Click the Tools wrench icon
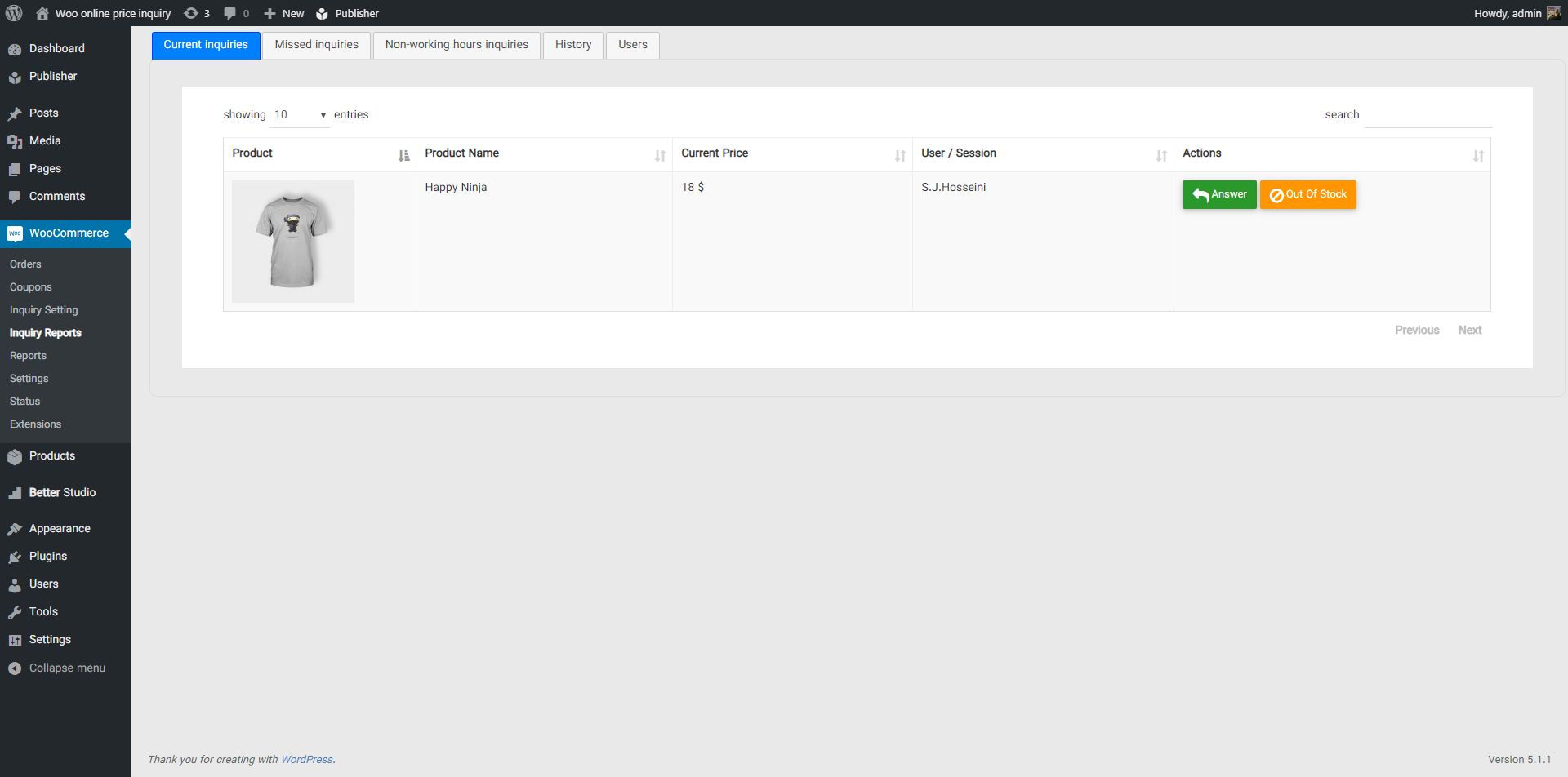The width and height of the screenshot is (1568, 777). point(15,612)
